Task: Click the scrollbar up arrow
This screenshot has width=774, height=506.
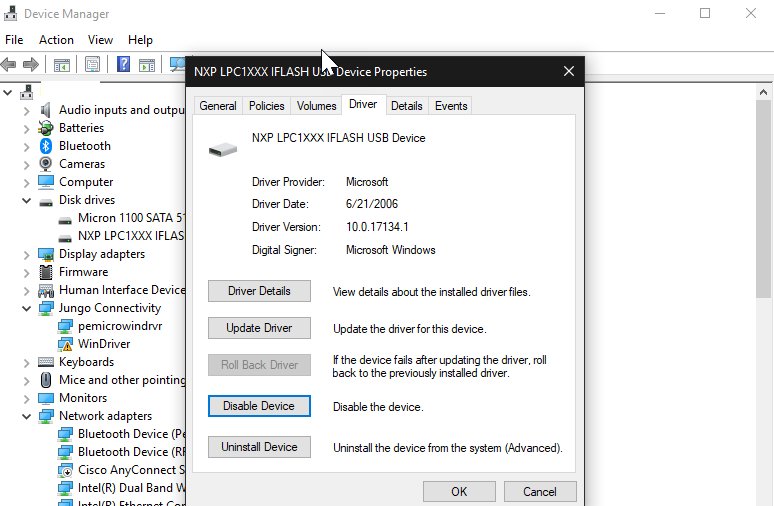Action: (763, 92)
